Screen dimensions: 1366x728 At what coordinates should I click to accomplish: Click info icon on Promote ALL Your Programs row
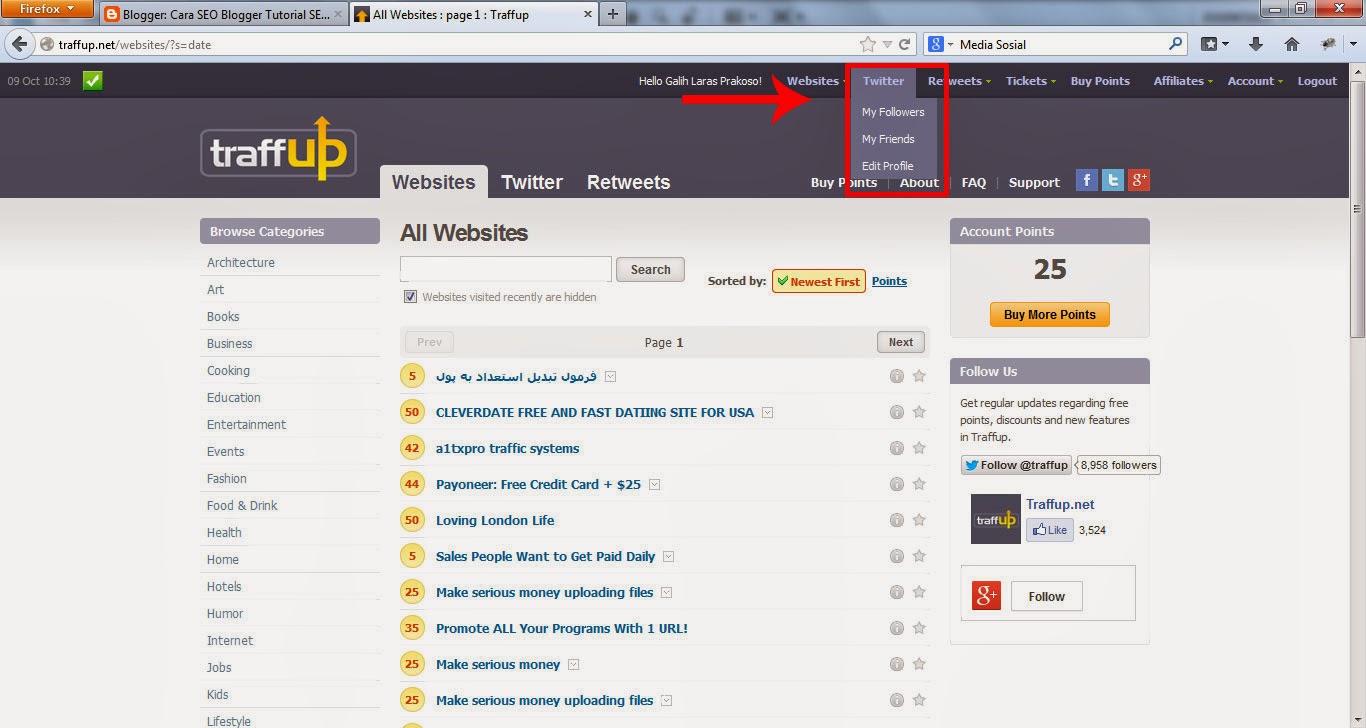click(x=897, y=628)
